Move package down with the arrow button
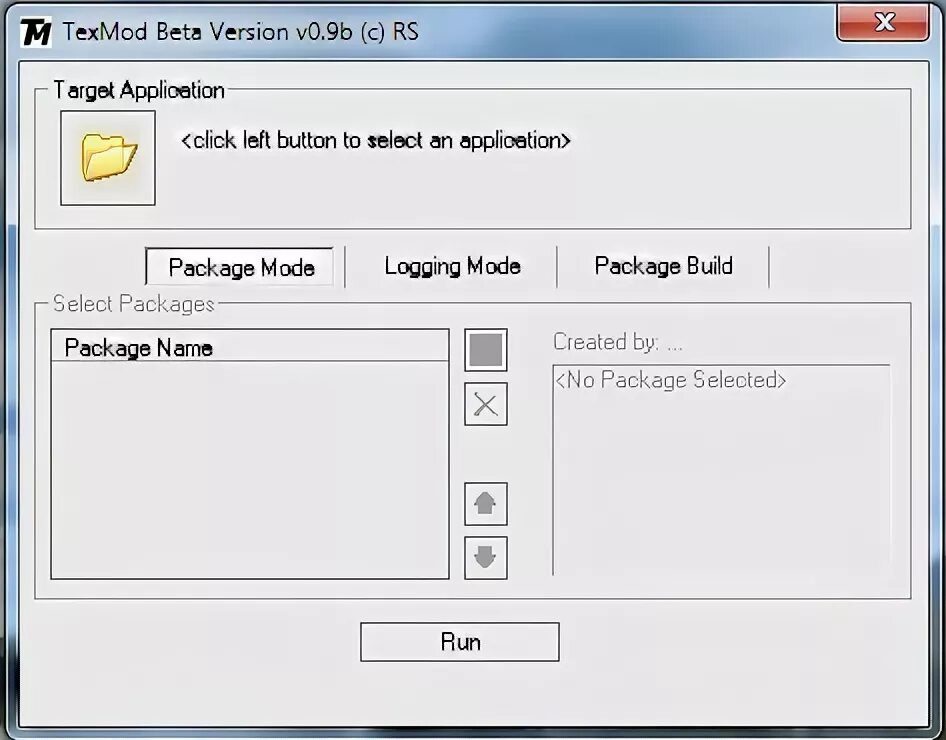 486,558
